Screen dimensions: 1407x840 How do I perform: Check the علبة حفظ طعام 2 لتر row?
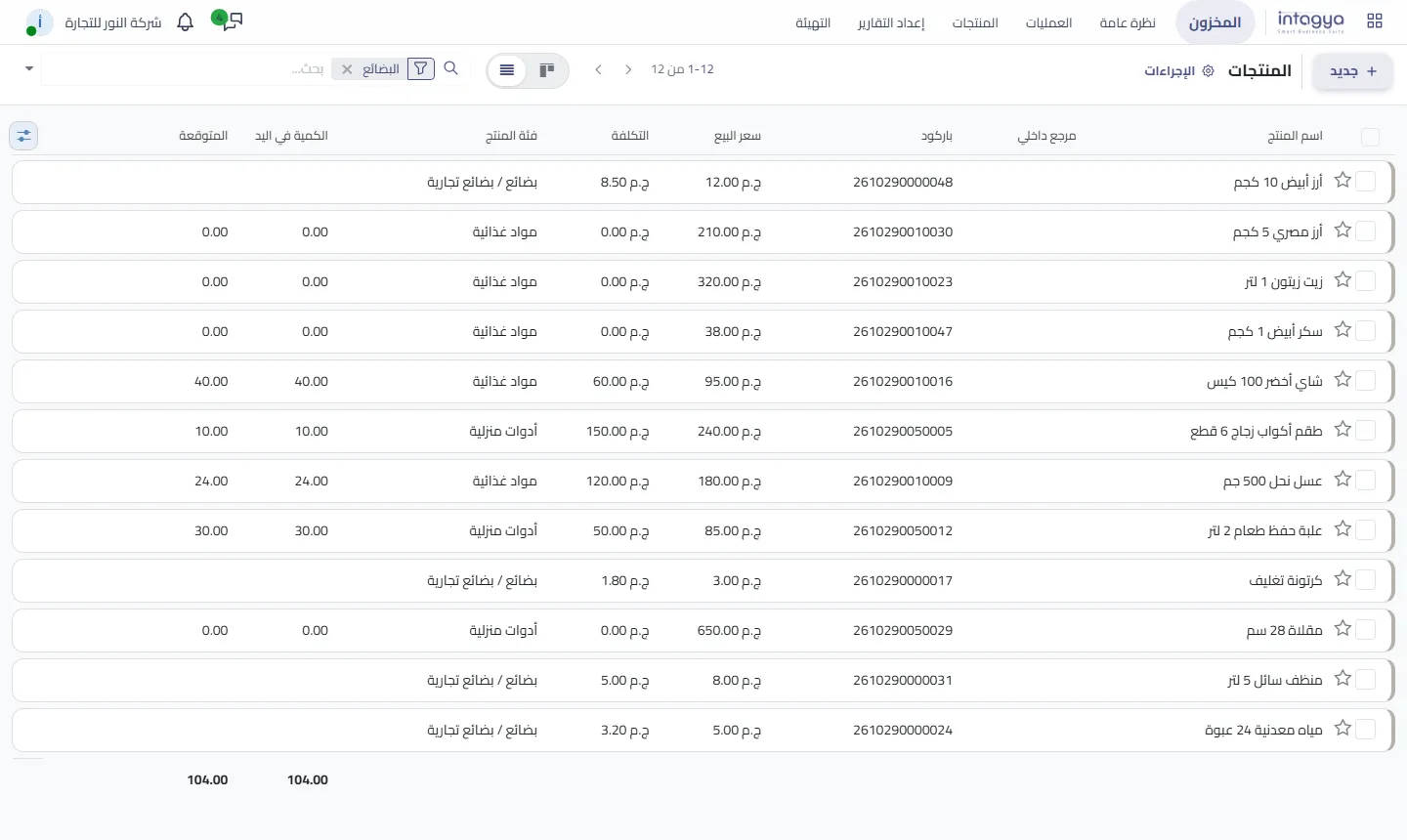click(x=1366, y=530)
